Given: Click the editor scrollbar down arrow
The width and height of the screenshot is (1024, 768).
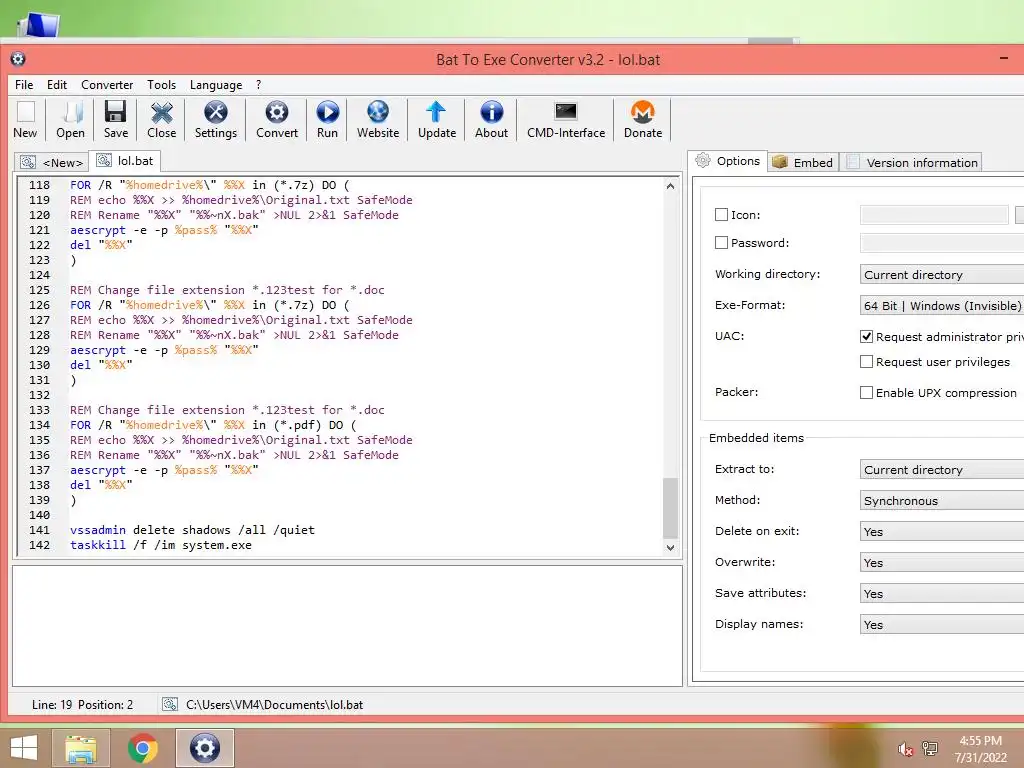Looking at the screenshot, I should tap(670, 547).
